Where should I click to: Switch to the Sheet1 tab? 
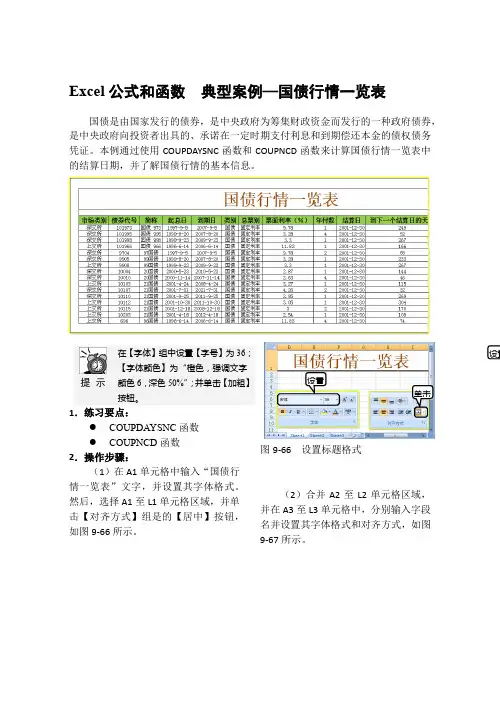[x=297, y=436]
